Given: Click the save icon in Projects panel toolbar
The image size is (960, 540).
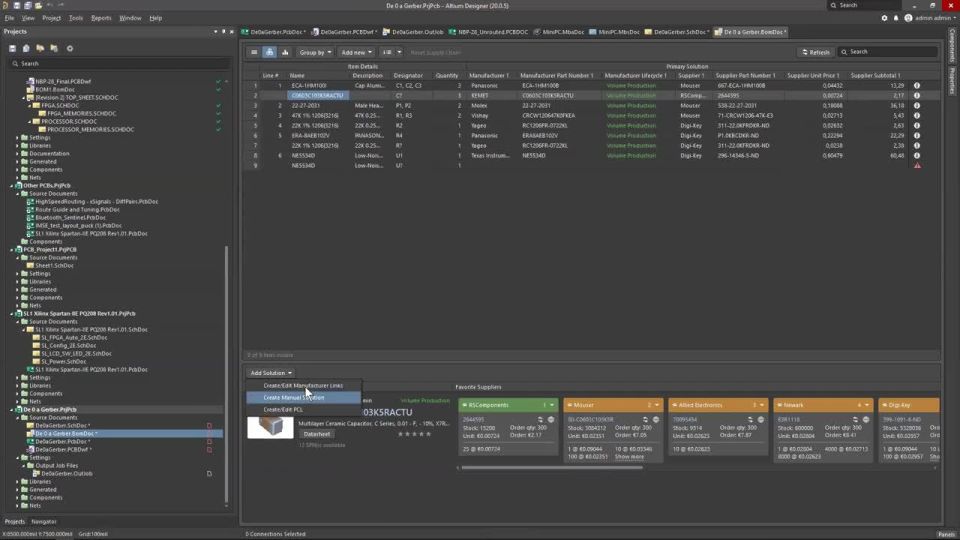Looking at the screenshot, I should click(x=12, y=48).
